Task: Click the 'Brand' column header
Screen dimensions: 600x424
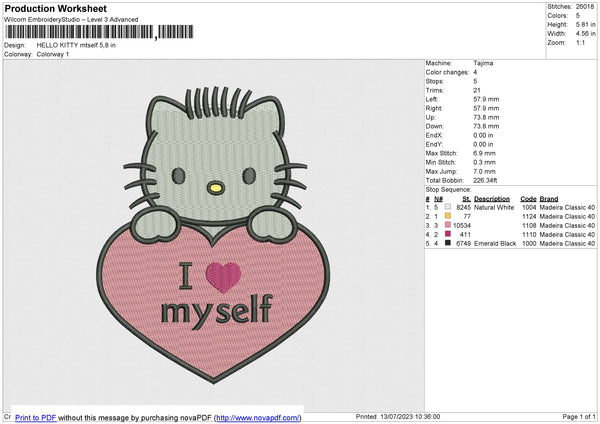Action: (x=549, y=199)
